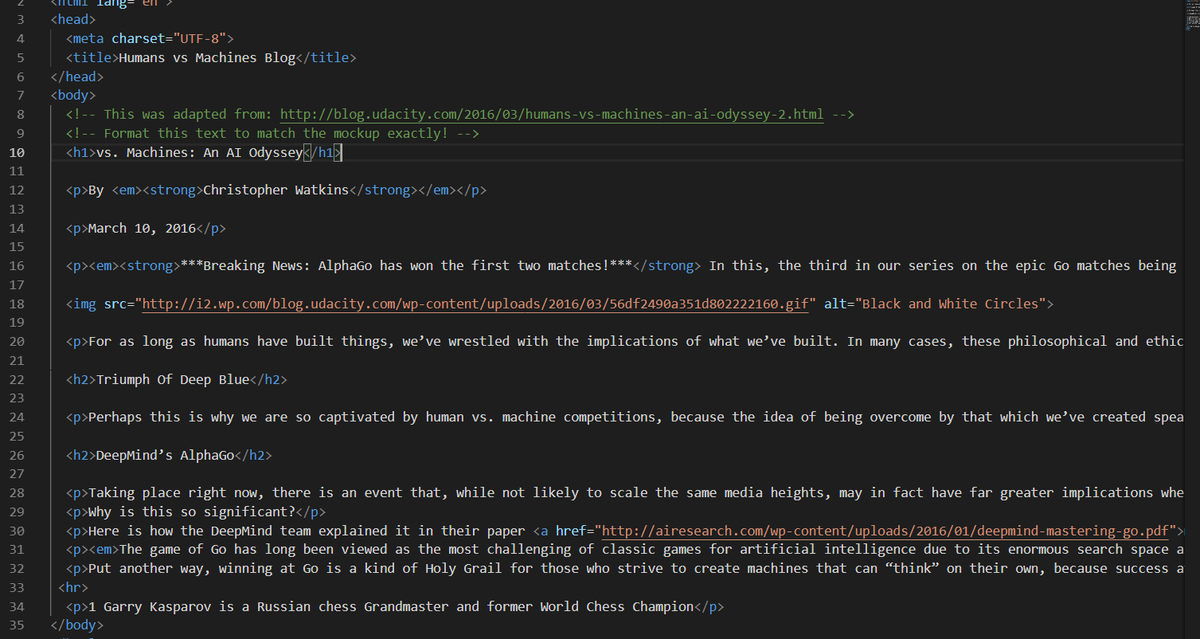Click title text 'Humans vs Machines Blog'
Viewport: 1200px width, 639px height.
pyautogui.click(x=207, y=57)
